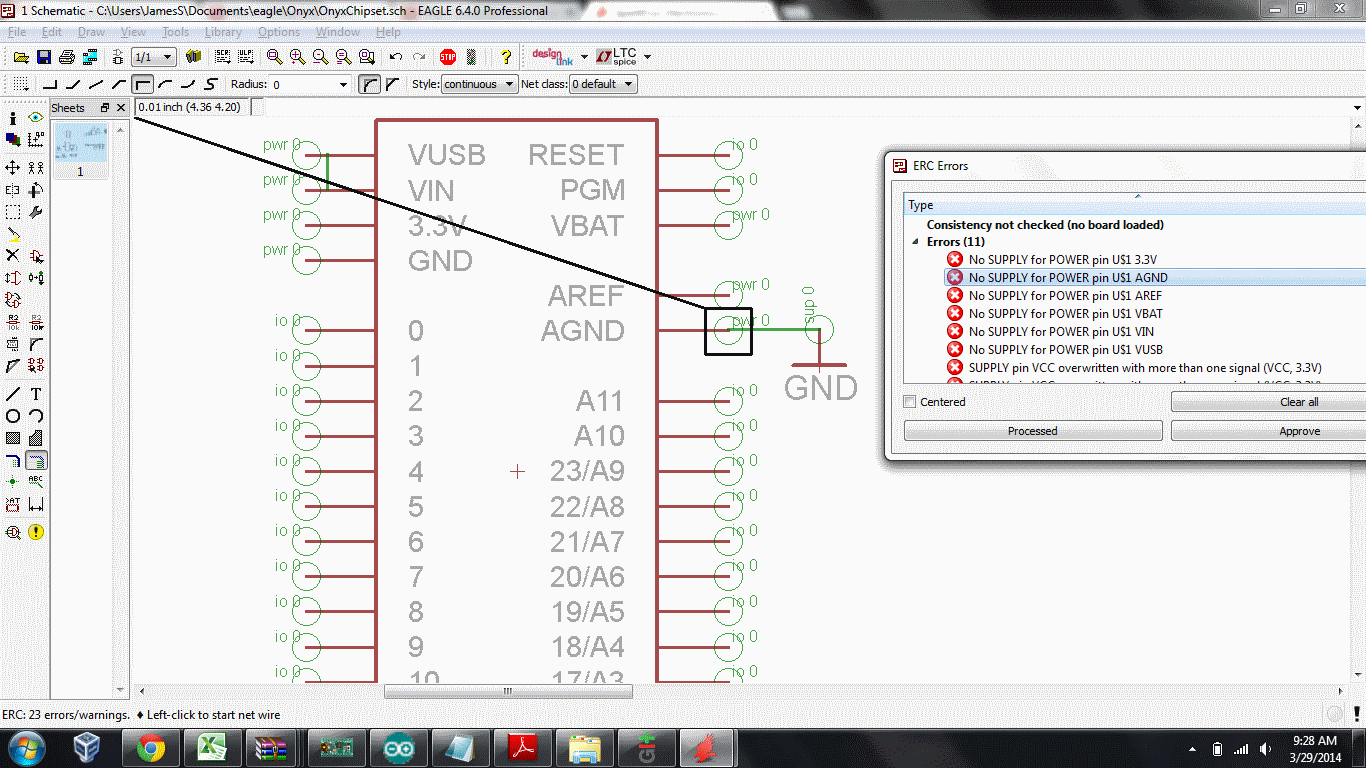
Task: Open the CAM processor icon
Action: click(90, 57)
